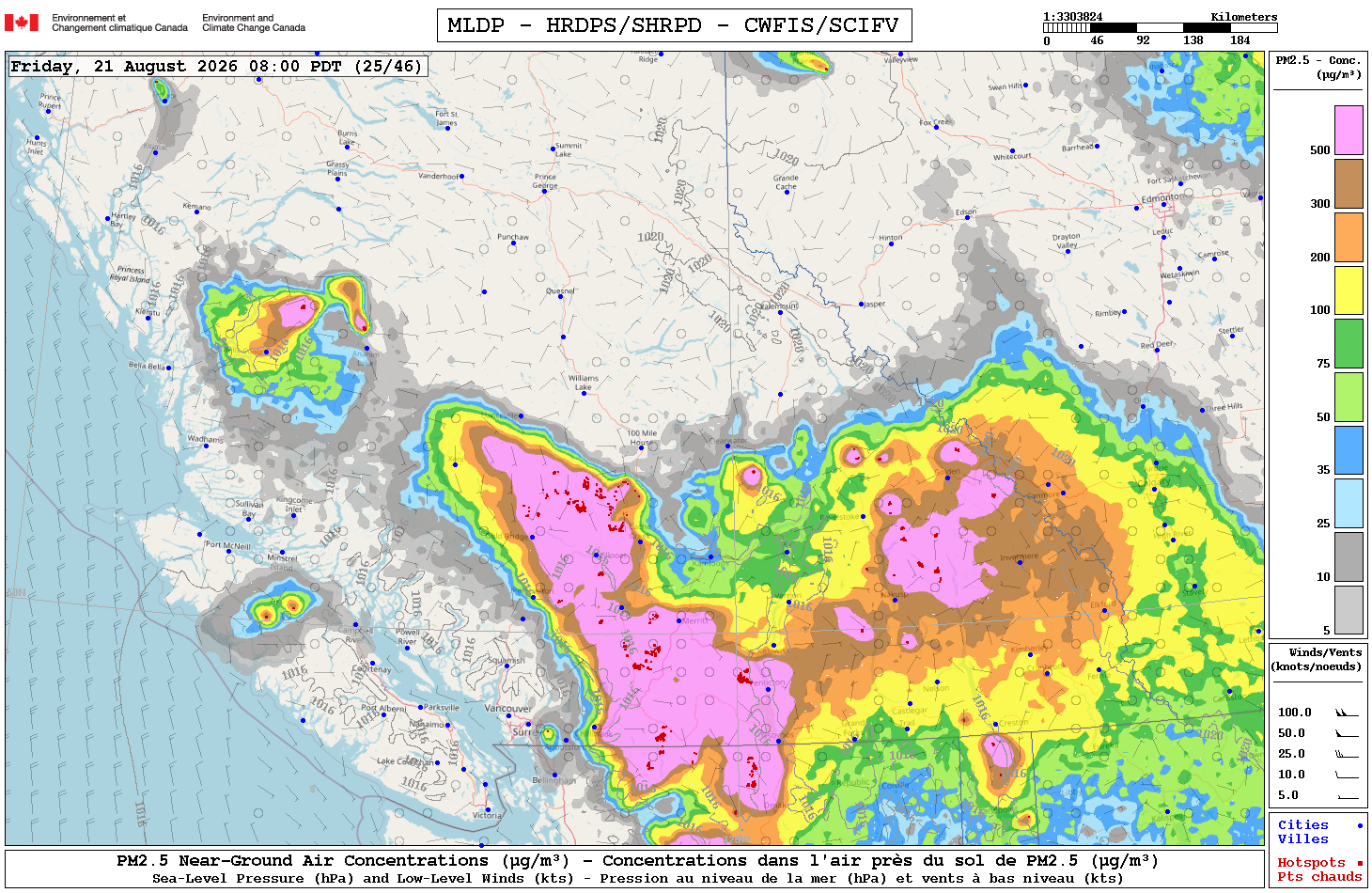The width and height of the screenshot is (1372, 893).
Task: Click the Vancouver label on the map
Action: click(x=508, y=709)
